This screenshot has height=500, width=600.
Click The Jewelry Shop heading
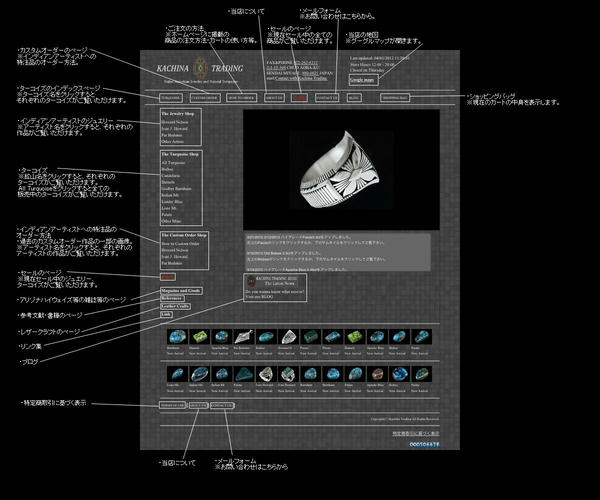point(178,114)
